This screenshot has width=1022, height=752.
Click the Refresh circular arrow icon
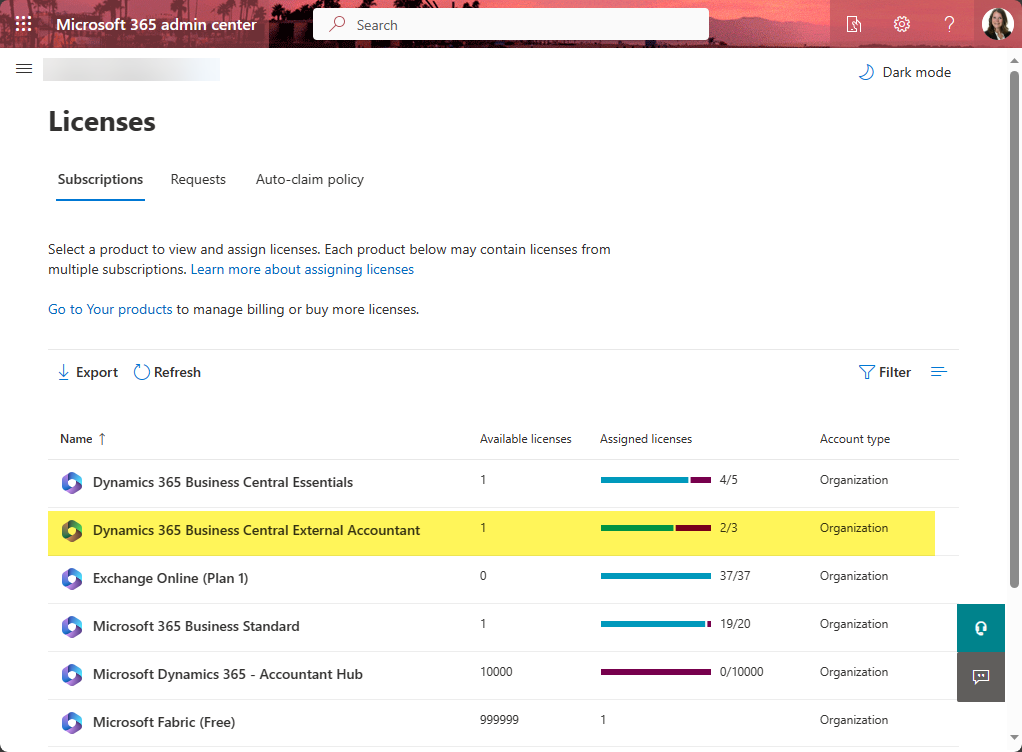coord(141,372)
